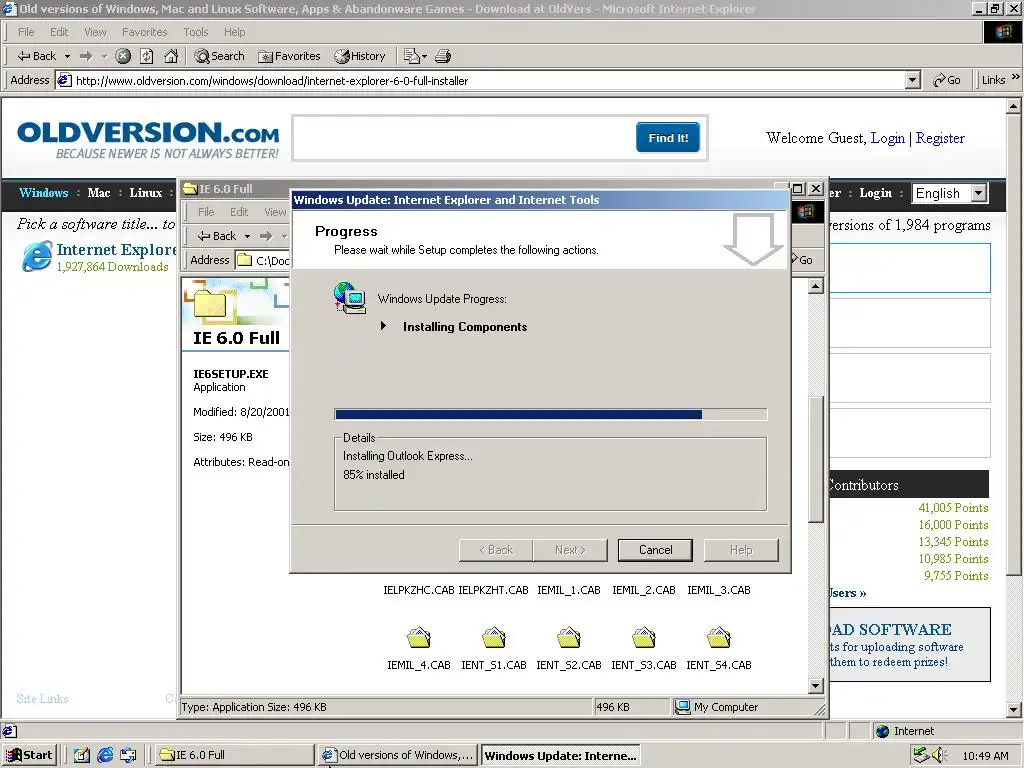Click the page icon in the address bar
Viewport: 1024px width, 768px height.
[x=64, y=80]
